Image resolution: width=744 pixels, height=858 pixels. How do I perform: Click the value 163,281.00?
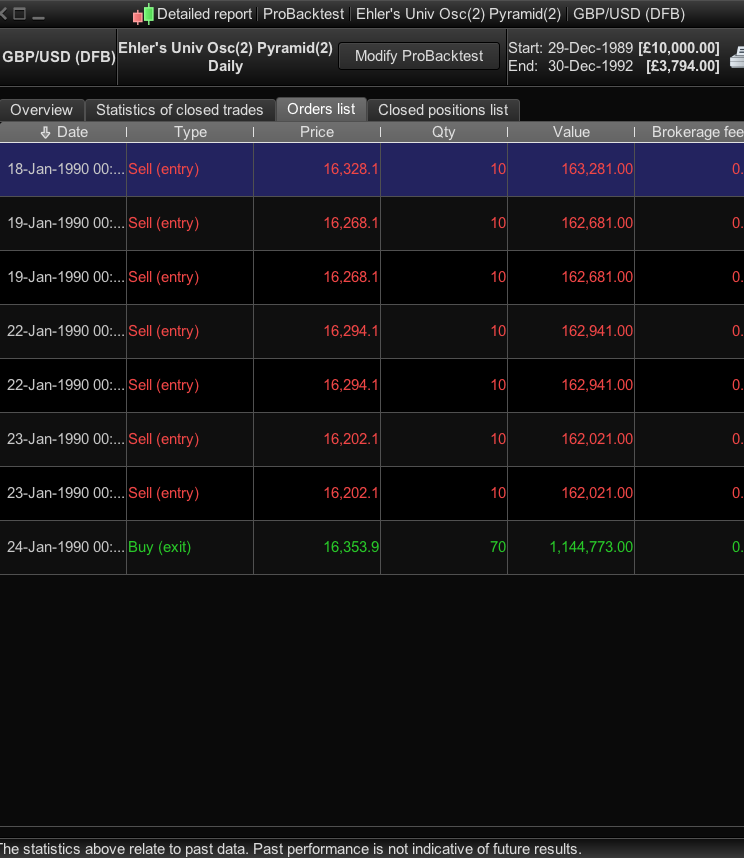pos(597,169)
